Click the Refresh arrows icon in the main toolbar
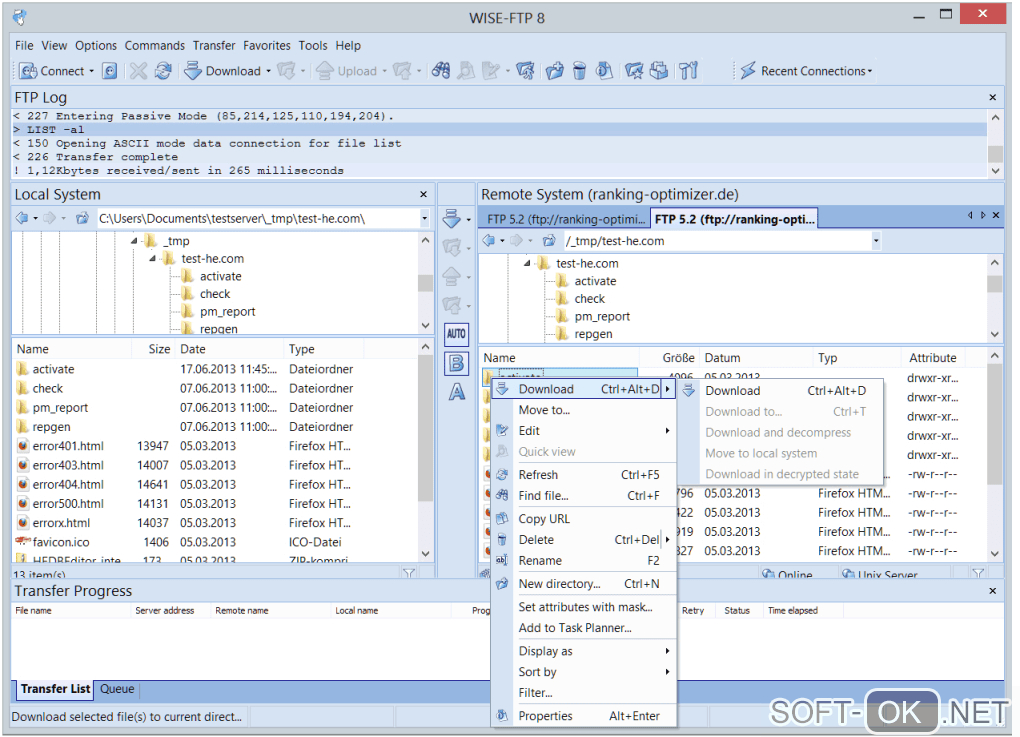 (163, 71)
